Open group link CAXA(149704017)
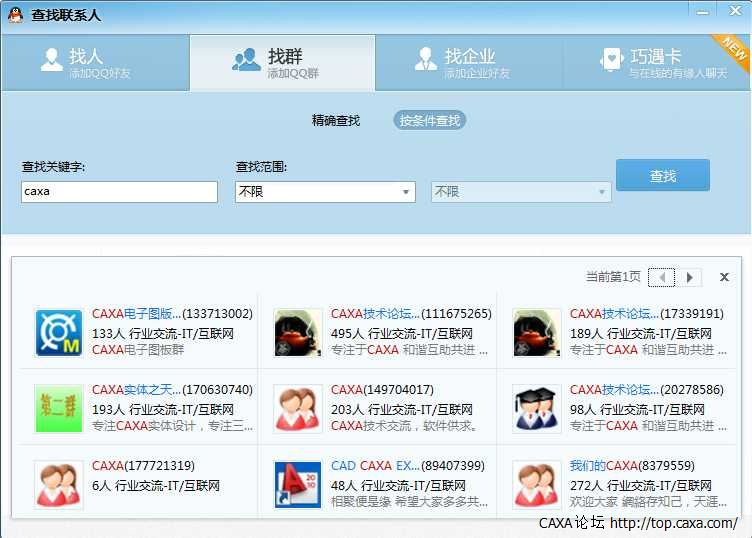 click(382, 389)
